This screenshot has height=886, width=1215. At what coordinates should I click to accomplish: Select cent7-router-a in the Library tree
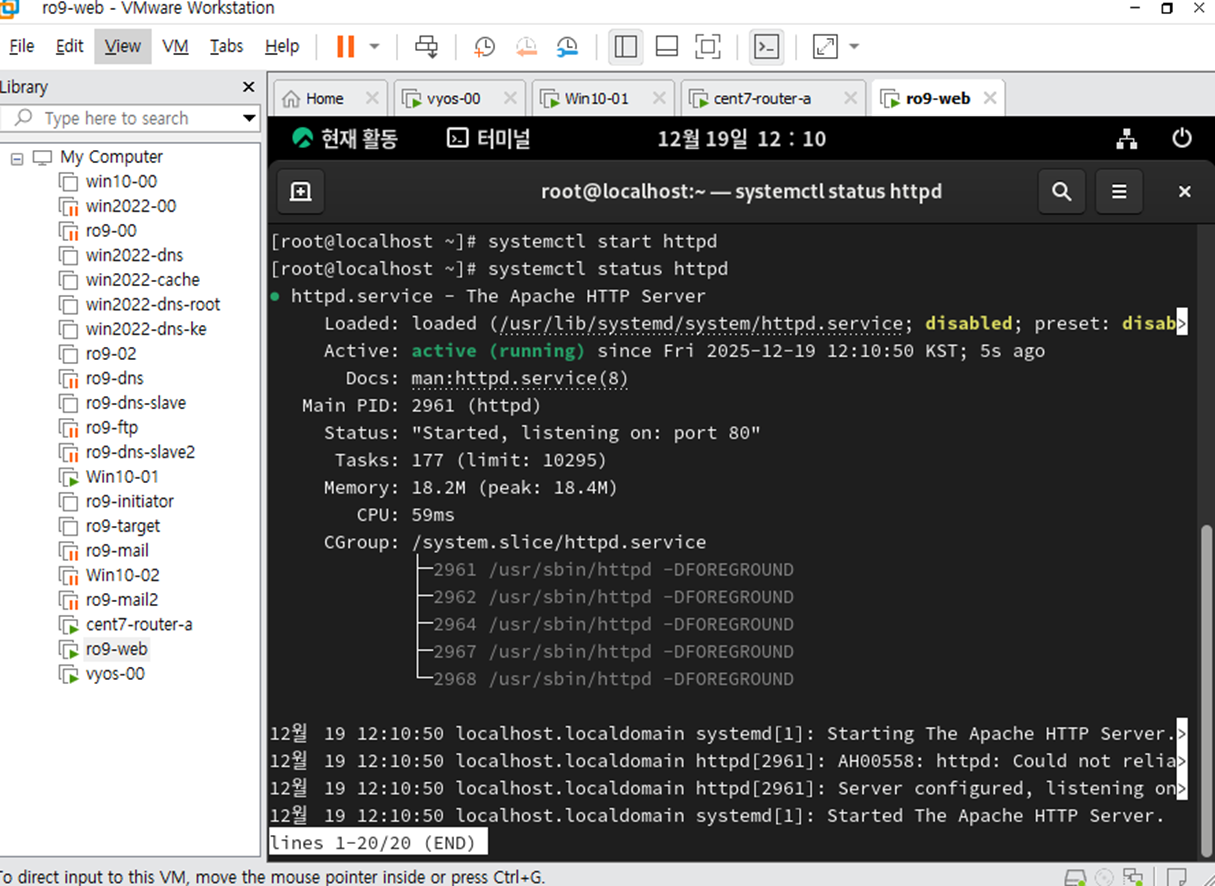[x=139, y=624]
